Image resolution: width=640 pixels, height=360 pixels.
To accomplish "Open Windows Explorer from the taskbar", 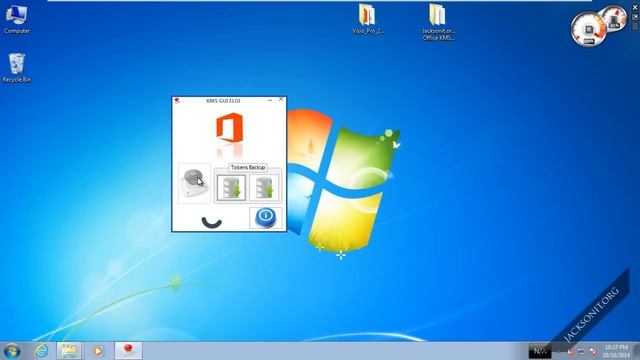I will (x=69, y=351).
